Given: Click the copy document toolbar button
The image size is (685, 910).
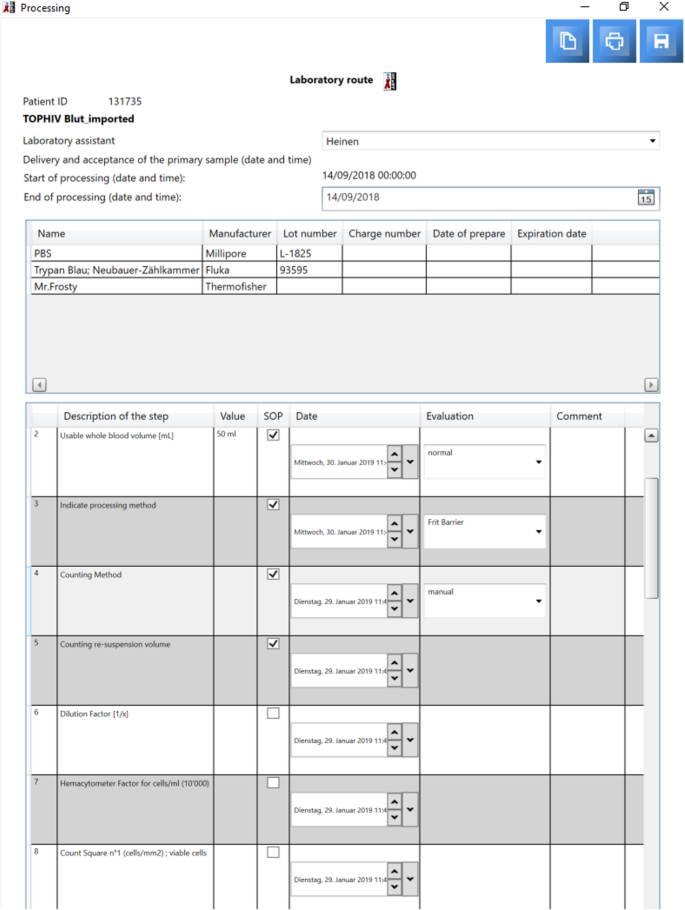Looking at the screenshot, I should (x=567, y=41).
